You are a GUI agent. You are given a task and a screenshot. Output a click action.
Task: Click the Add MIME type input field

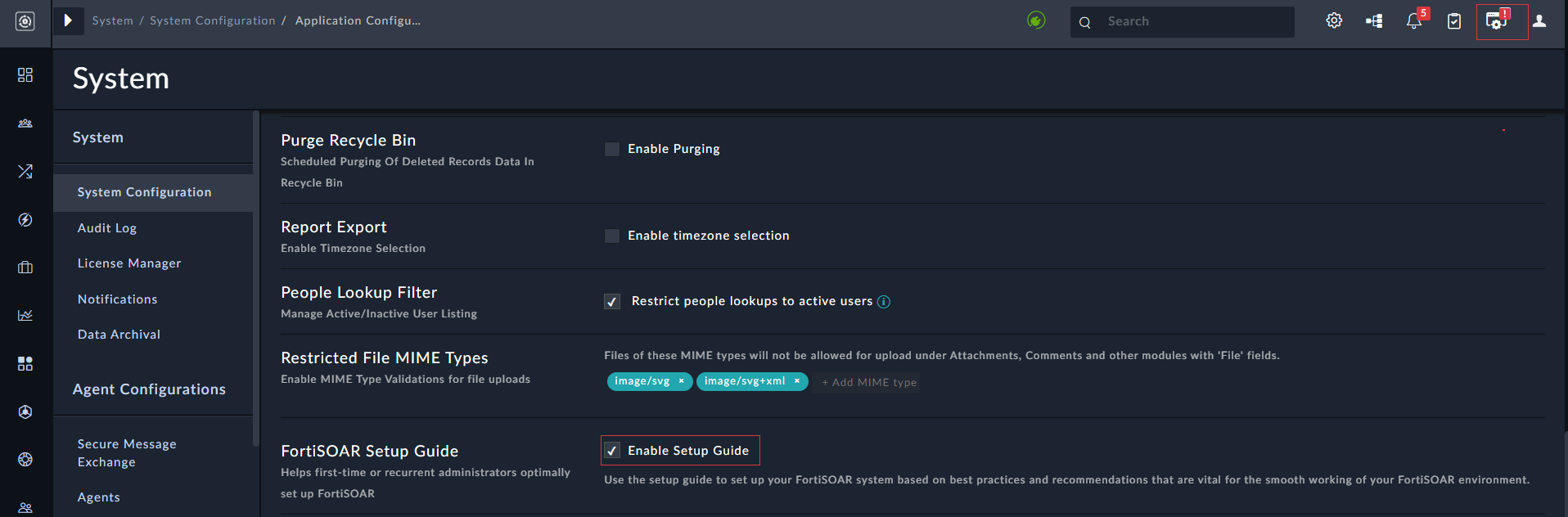coord(869,382)
